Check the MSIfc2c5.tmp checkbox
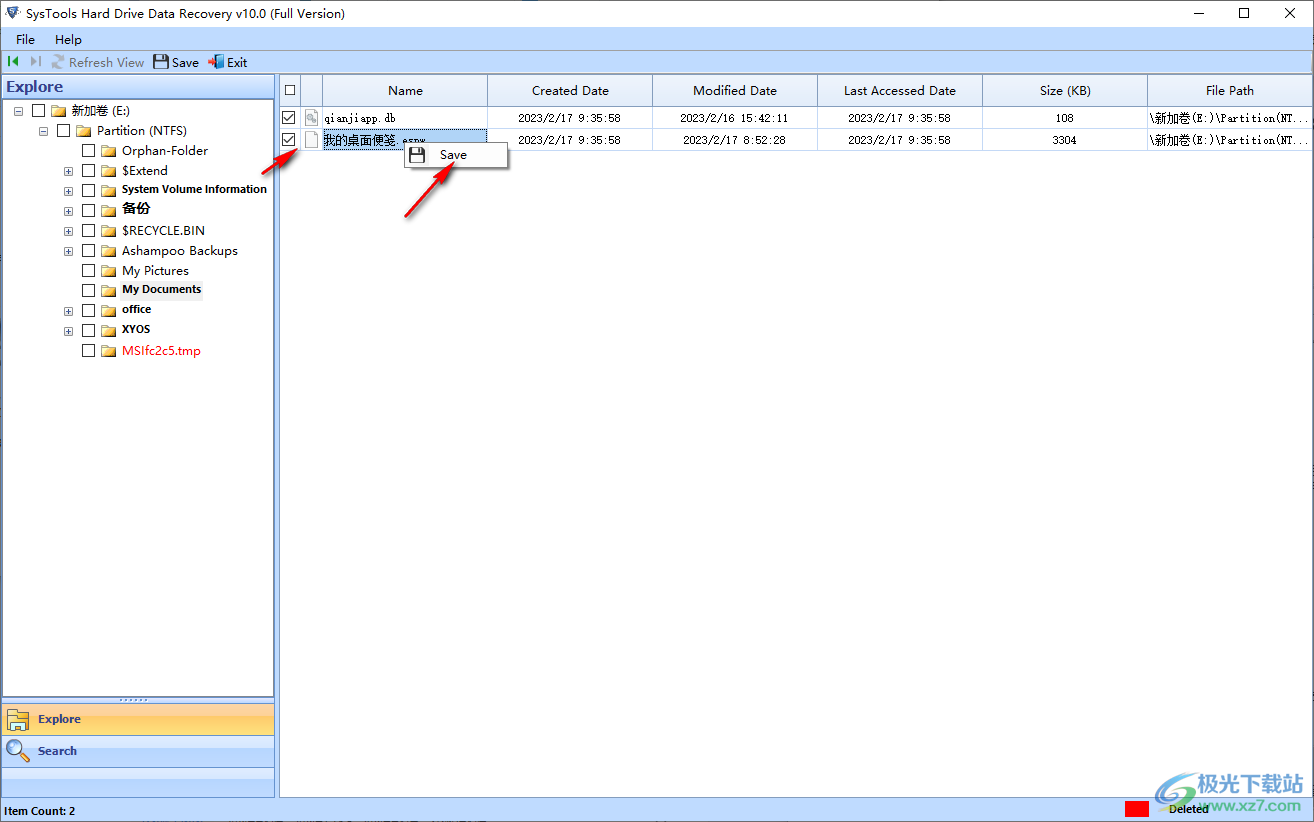 [x=89, y=351]
